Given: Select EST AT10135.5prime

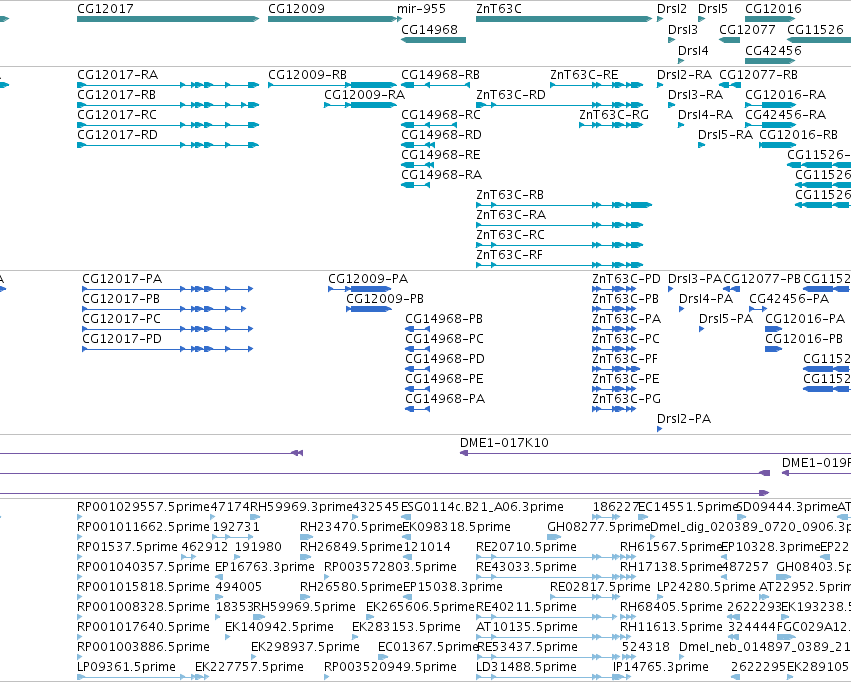Looking at the screenshot, I should tap(526, 627).
